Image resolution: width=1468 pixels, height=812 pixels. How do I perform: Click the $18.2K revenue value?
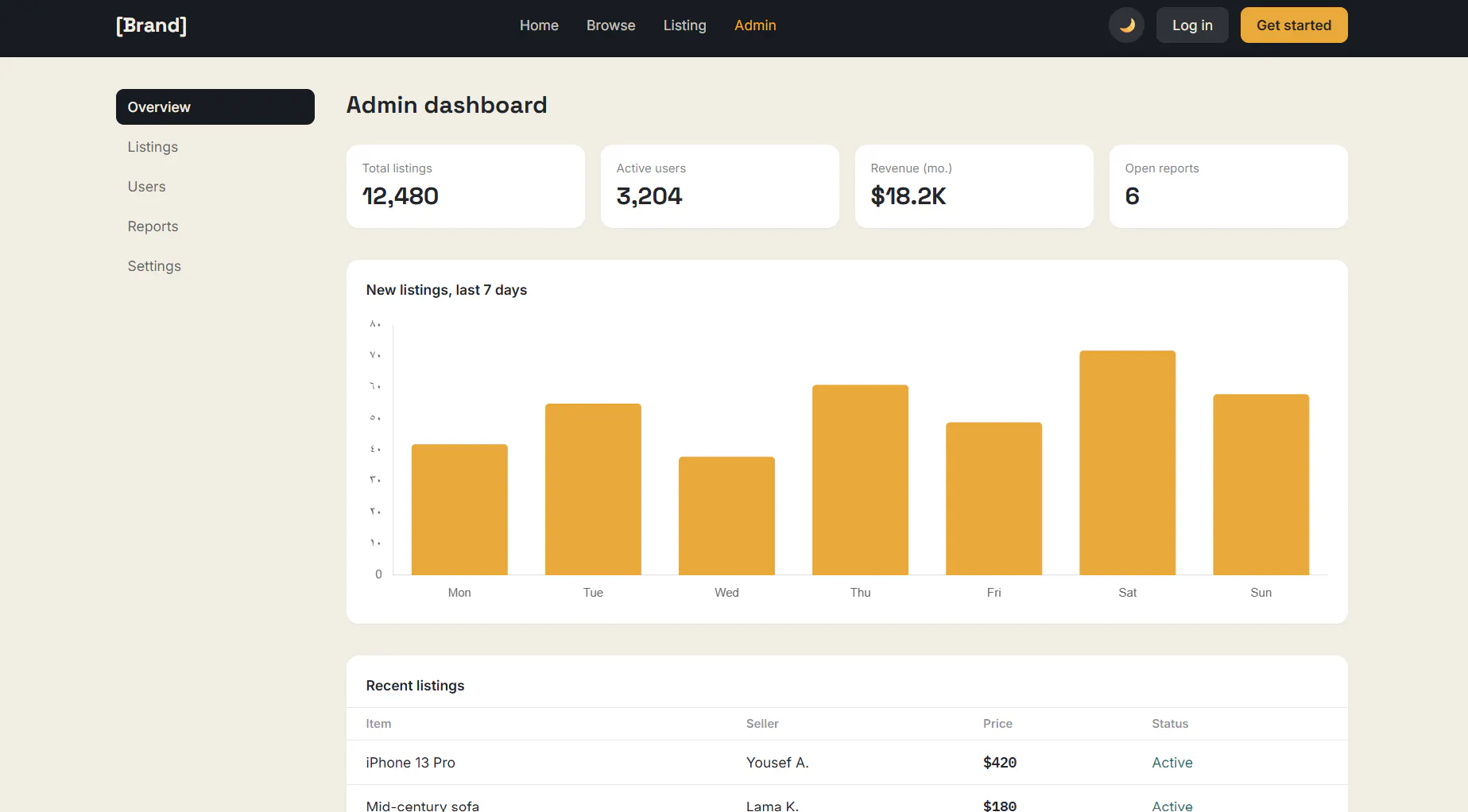(908, 196)
